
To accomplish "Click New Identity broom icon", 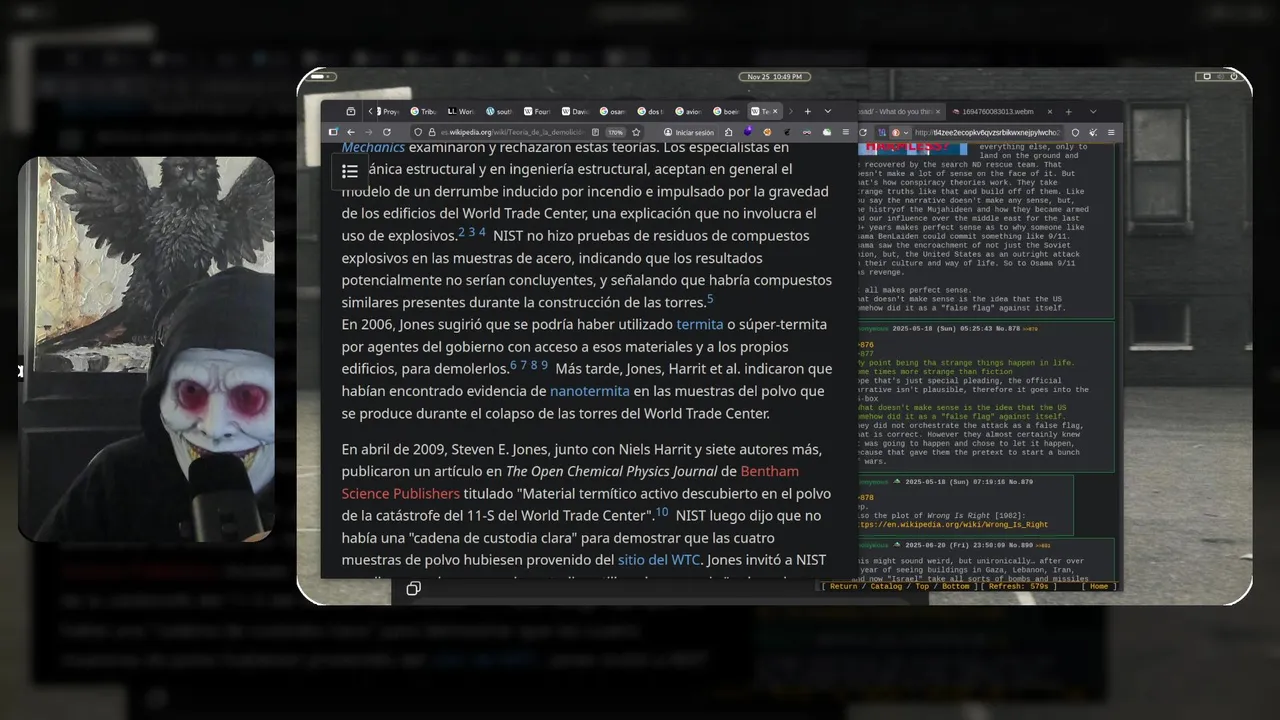I will click(1093, 132).
